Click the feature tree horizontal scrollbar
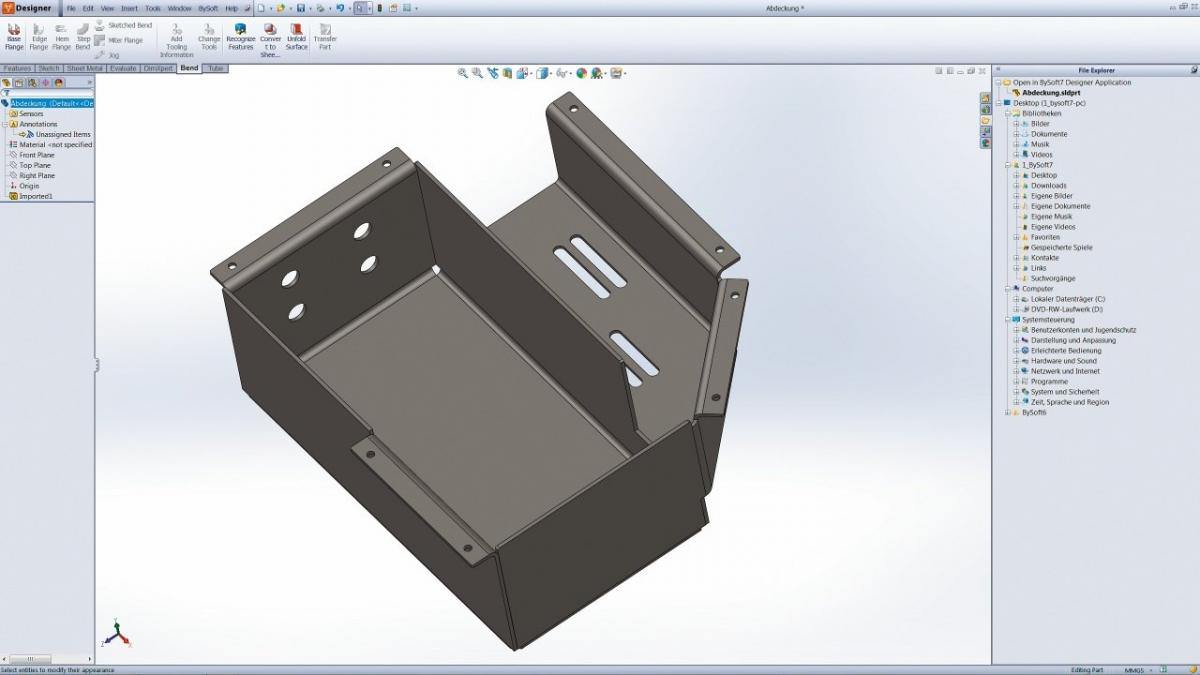This screenshot has width=1200, height=675. [40, 659]
